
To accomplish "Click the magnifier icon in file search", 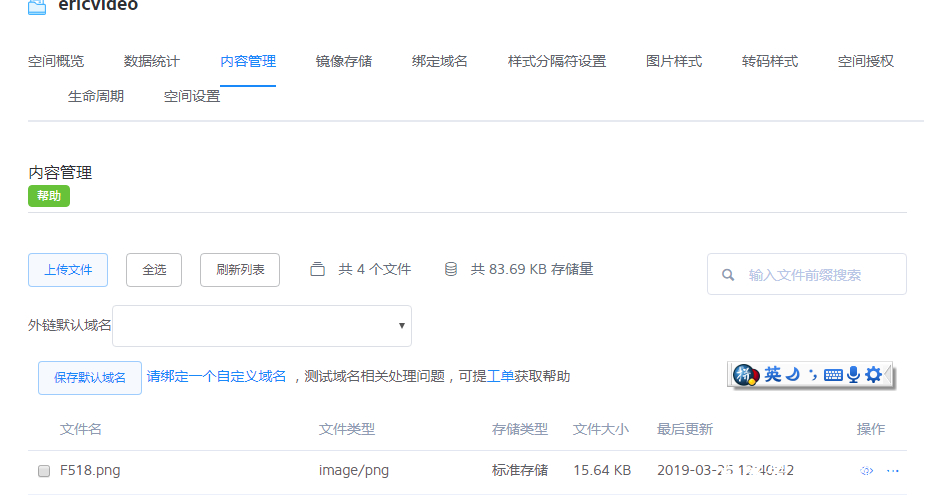I will pos(728,275).
